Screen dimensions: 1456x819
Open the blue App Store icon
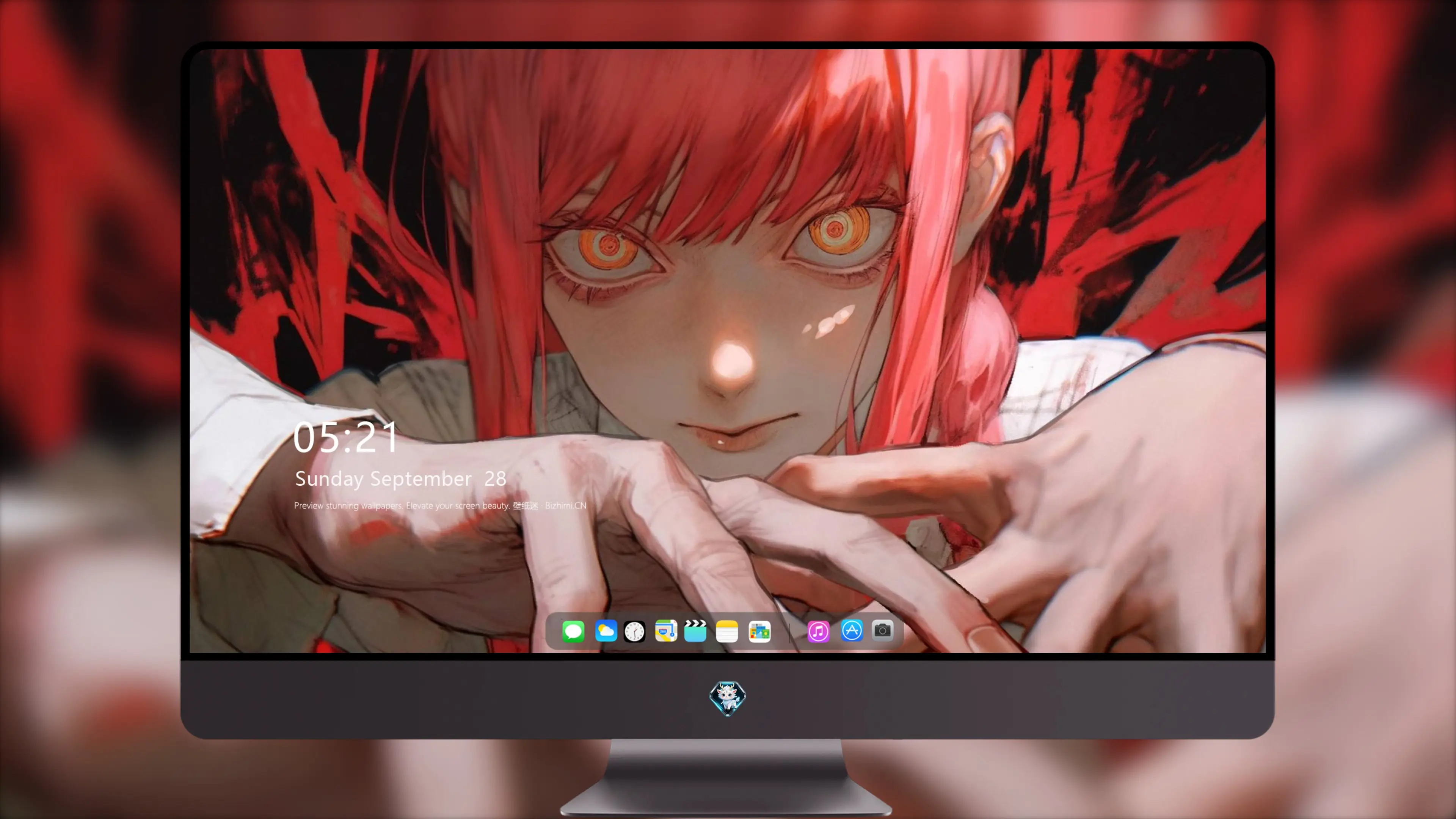tap(852, 630)
